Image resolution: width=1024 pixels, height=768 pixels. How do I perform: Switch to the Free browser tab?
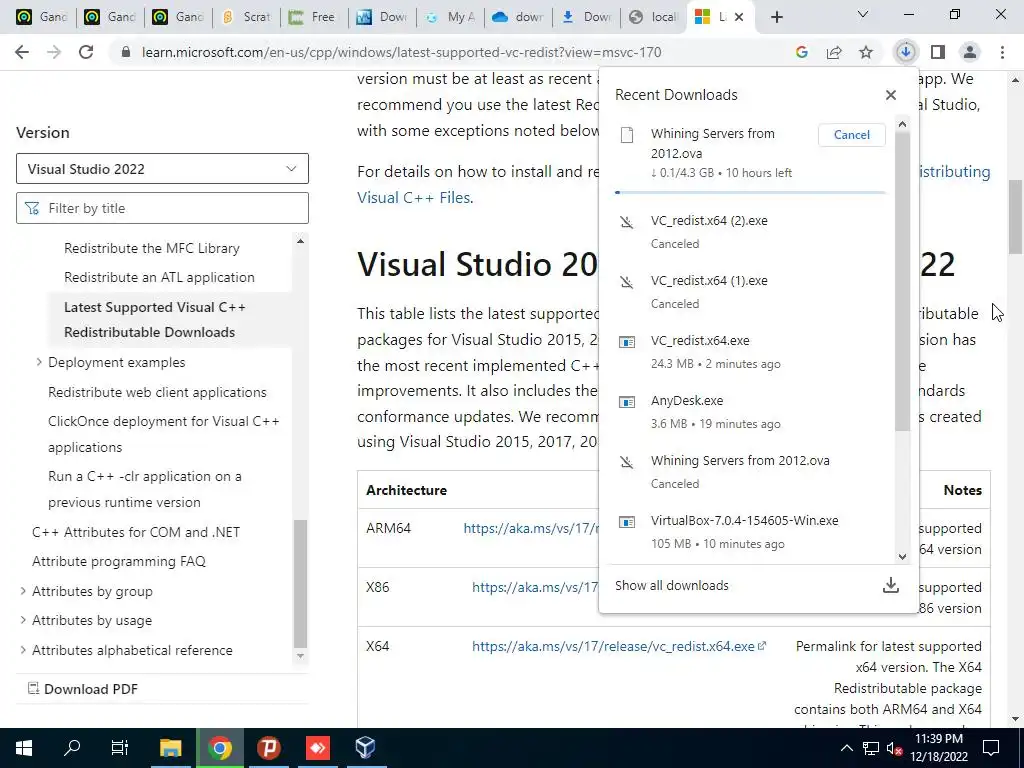pyautogui.click(x=313, y=17)
